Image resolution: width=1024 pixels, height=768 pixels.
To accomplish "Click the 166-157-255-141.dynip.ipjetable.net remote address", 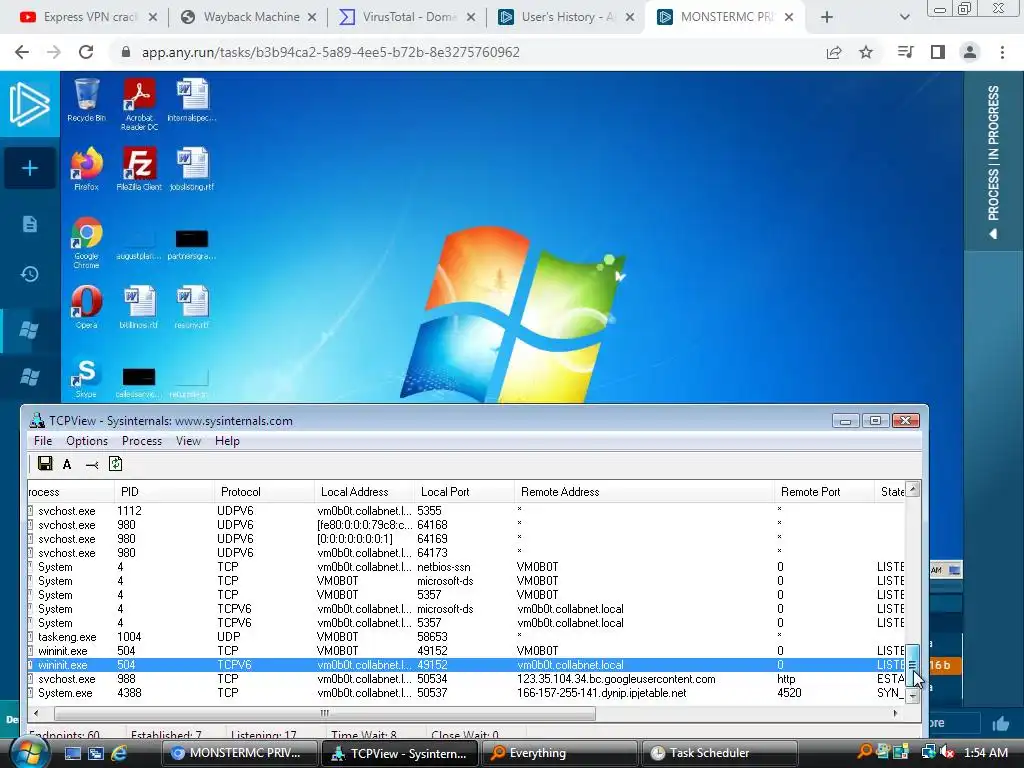I will pos(601,693).
